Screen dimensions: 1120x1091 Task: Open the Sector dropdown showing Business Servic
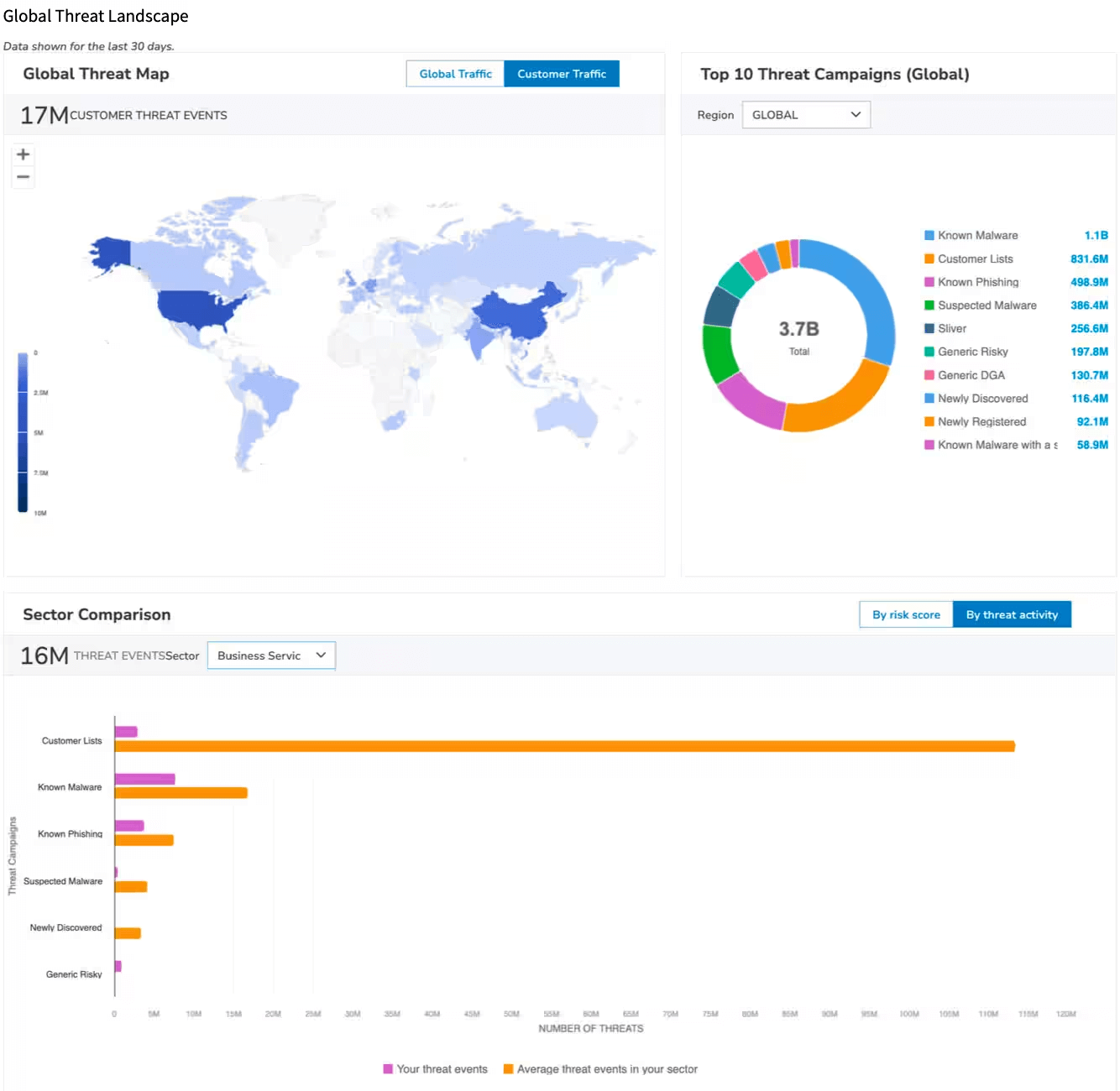pos(270,655)
